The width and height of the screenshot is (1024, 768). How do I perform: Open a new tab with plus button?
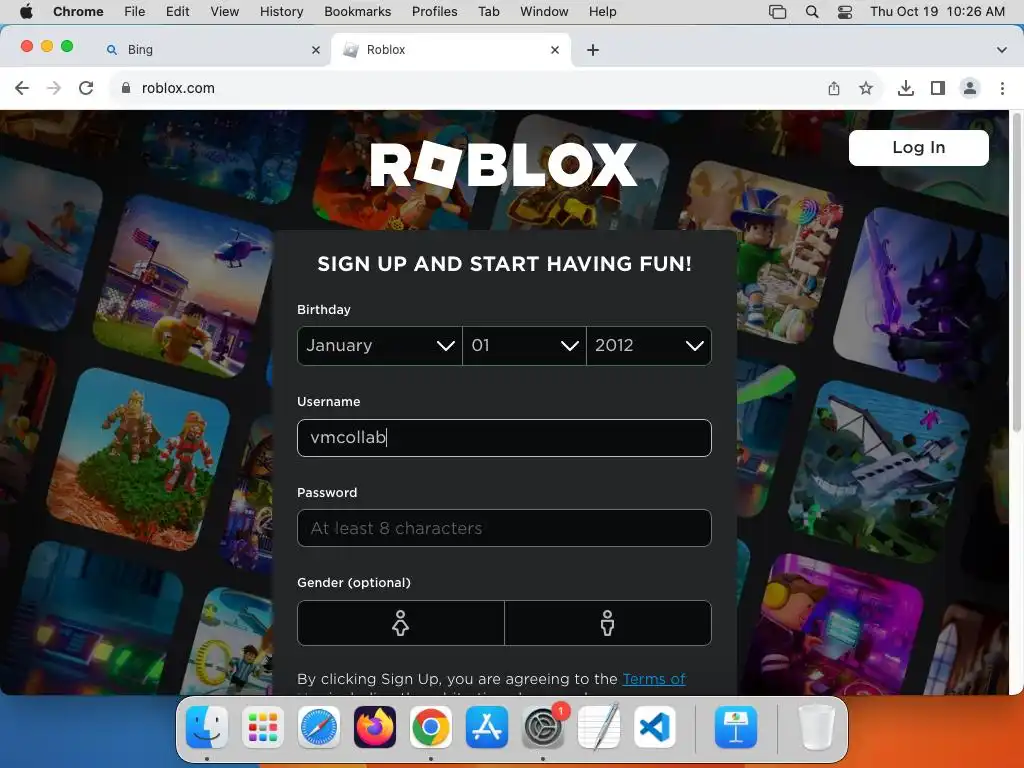[593, 50]
